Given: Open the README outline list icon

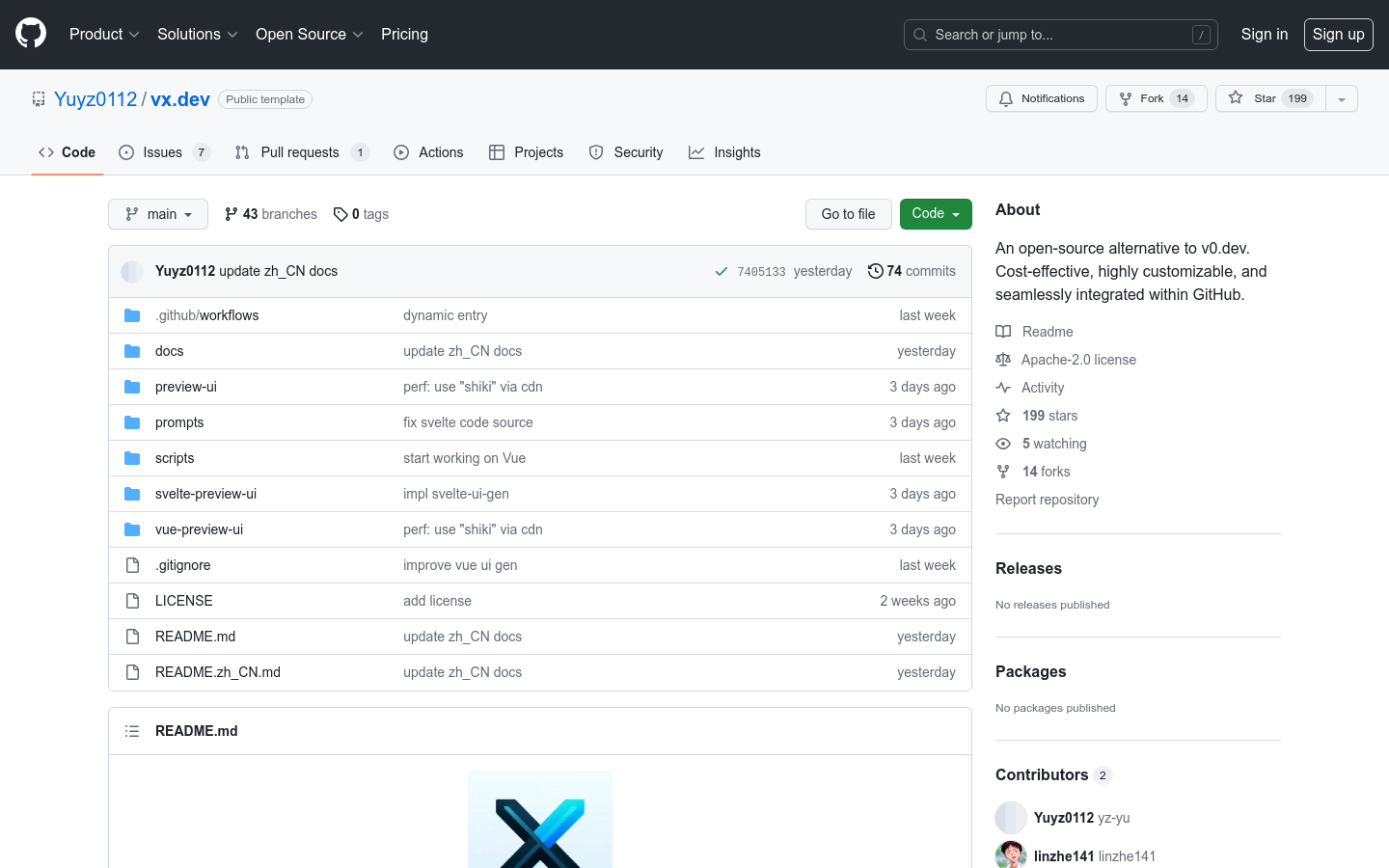Looking at the screenshot, I should [132, 731].
